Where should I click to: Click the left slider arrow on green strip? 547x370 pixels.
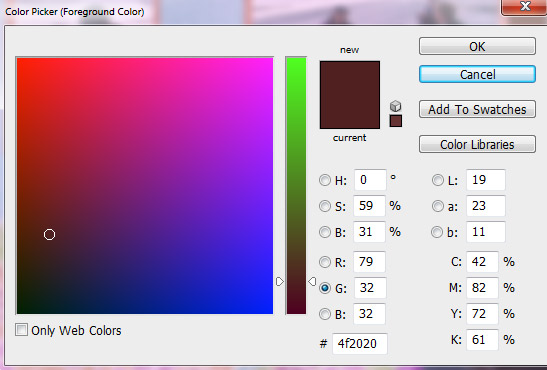pos(280,281)
